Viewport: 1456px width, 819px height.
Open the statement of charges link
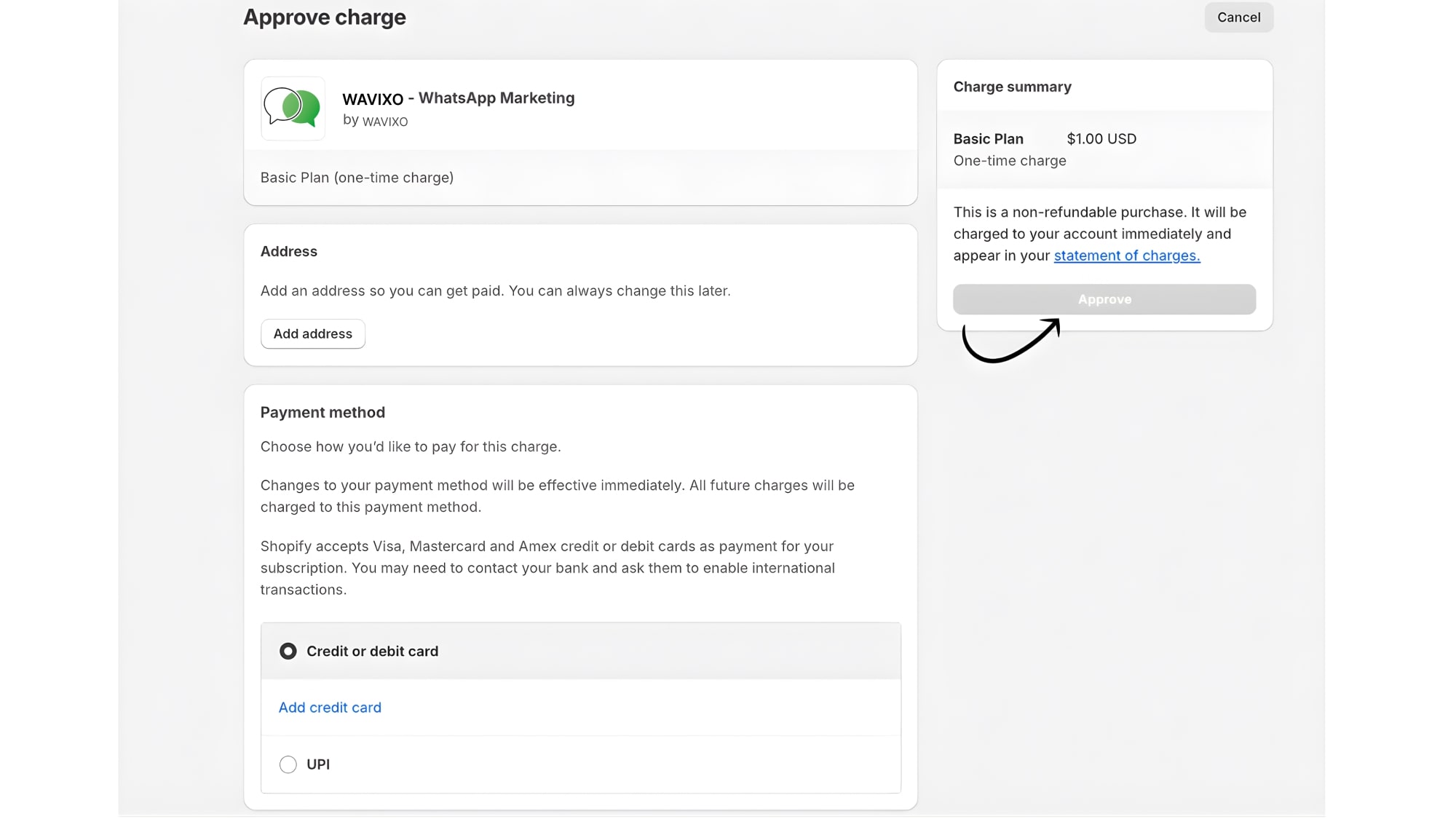(1126, 256)
